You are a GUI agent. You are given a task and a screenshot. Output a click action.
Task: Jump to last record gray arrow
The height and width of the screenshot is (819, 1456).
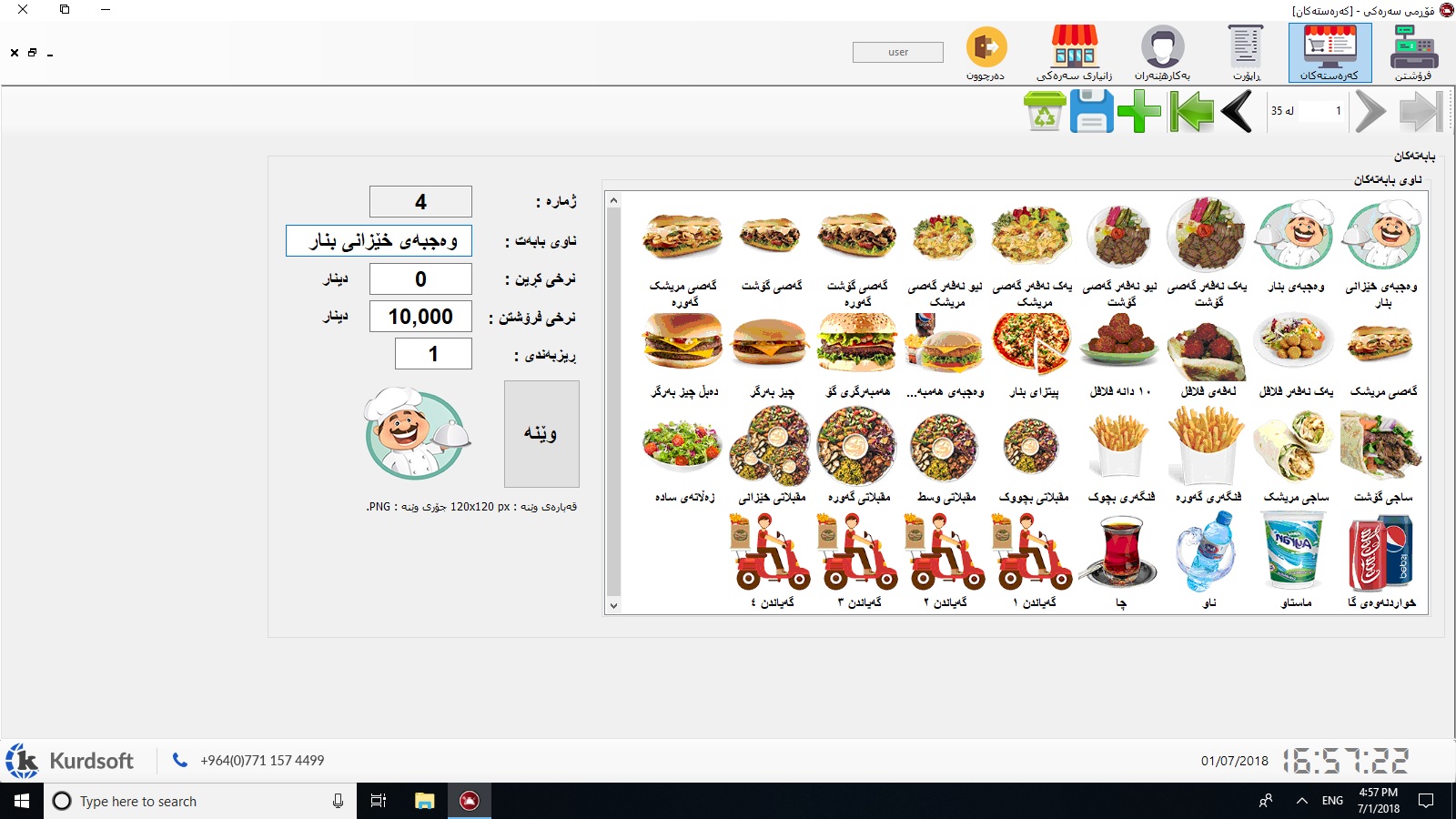[1421, 112]
